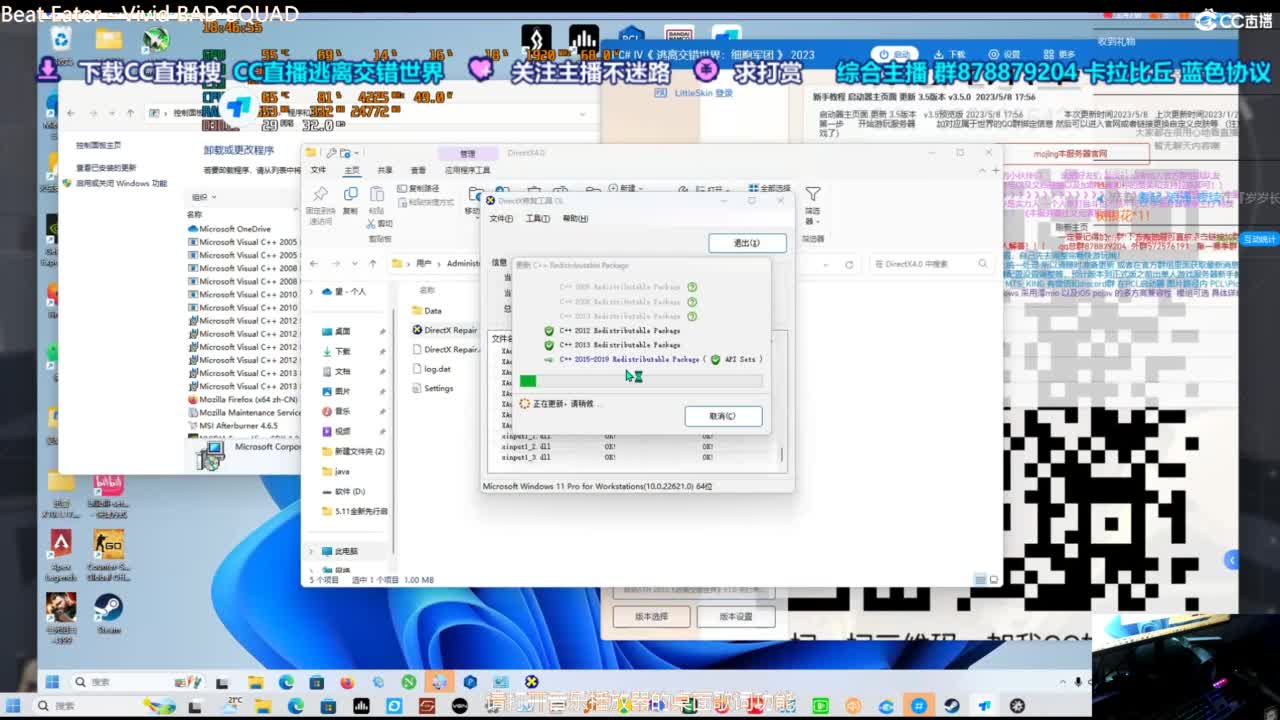Screen dimensions: 1280x720
Task: Click the 版本选择 button in launcher
Action: pos(651,617)
